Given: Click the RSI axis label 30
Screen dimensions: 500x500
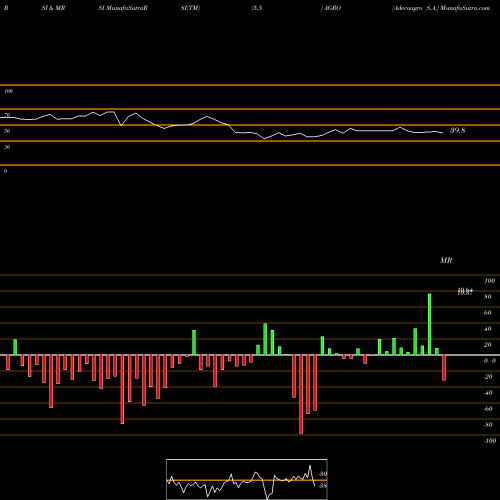Looking at the screenshot, I should 7,147.
